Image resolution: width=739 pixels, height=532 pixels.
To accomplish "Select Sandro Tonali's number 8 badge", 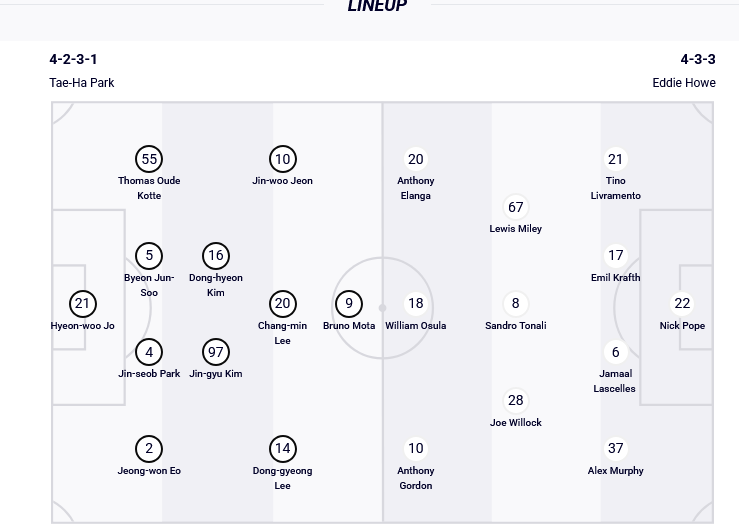I will coord(516,303).
